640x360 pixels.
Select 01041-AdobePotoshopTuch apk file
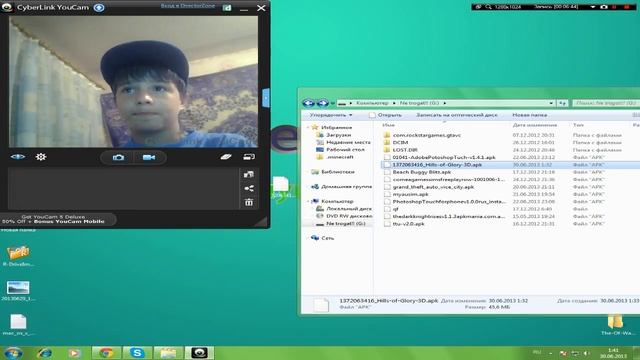pos(444,157)
